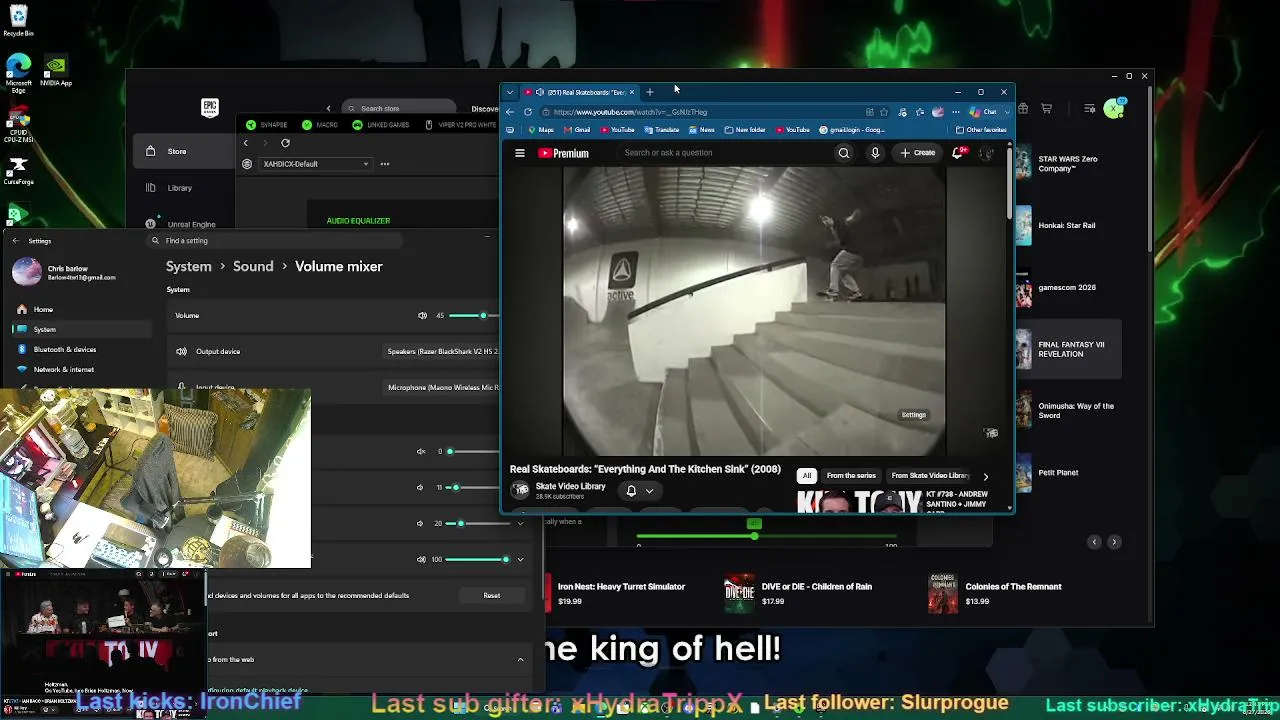The width and height of the screenshot is (1280, 720).
Task: Open the Skate Video Library channel name
Action: 571,486
